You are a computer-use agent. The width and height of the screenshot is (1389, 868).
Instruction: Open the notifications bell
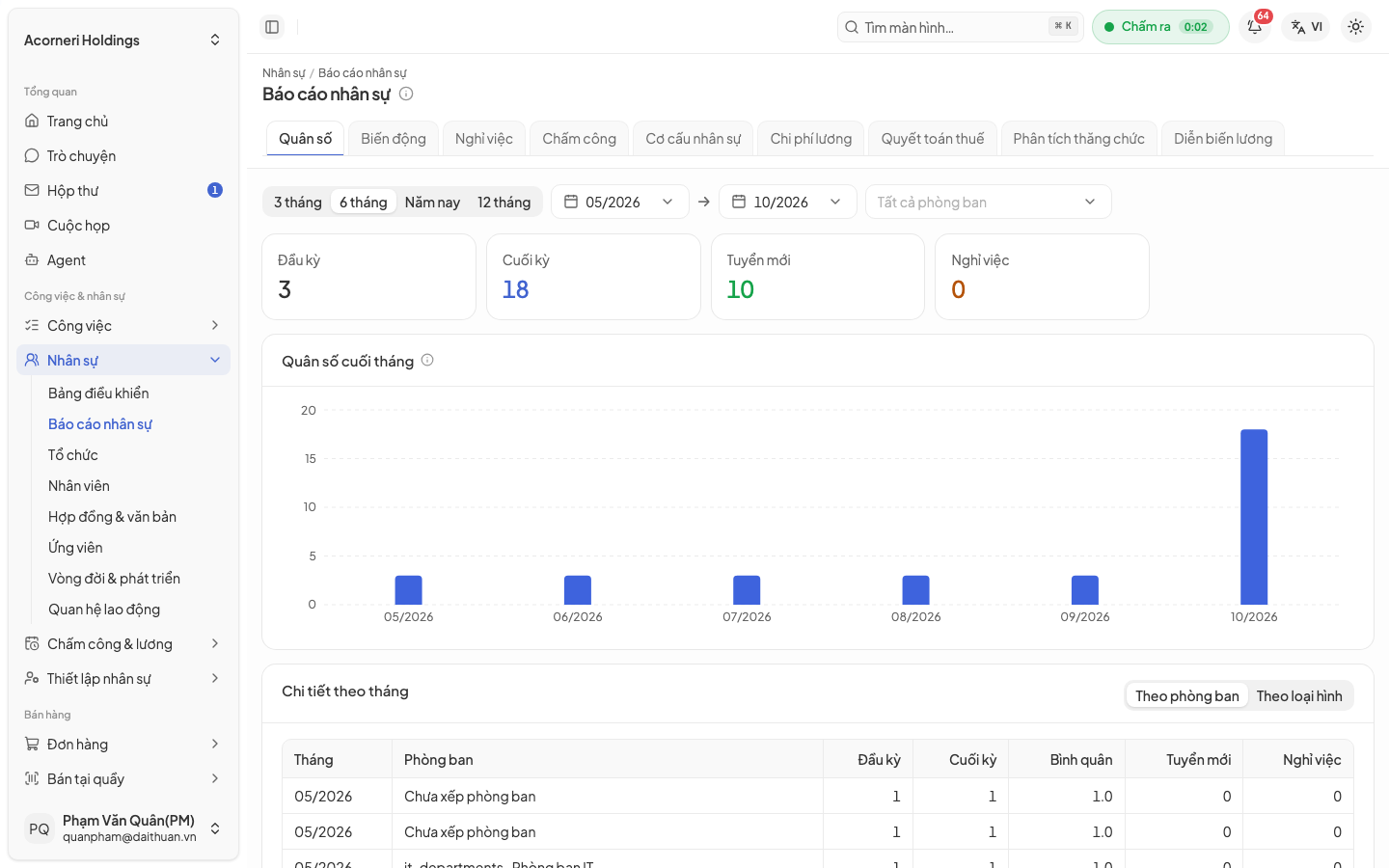(1255, 27)
